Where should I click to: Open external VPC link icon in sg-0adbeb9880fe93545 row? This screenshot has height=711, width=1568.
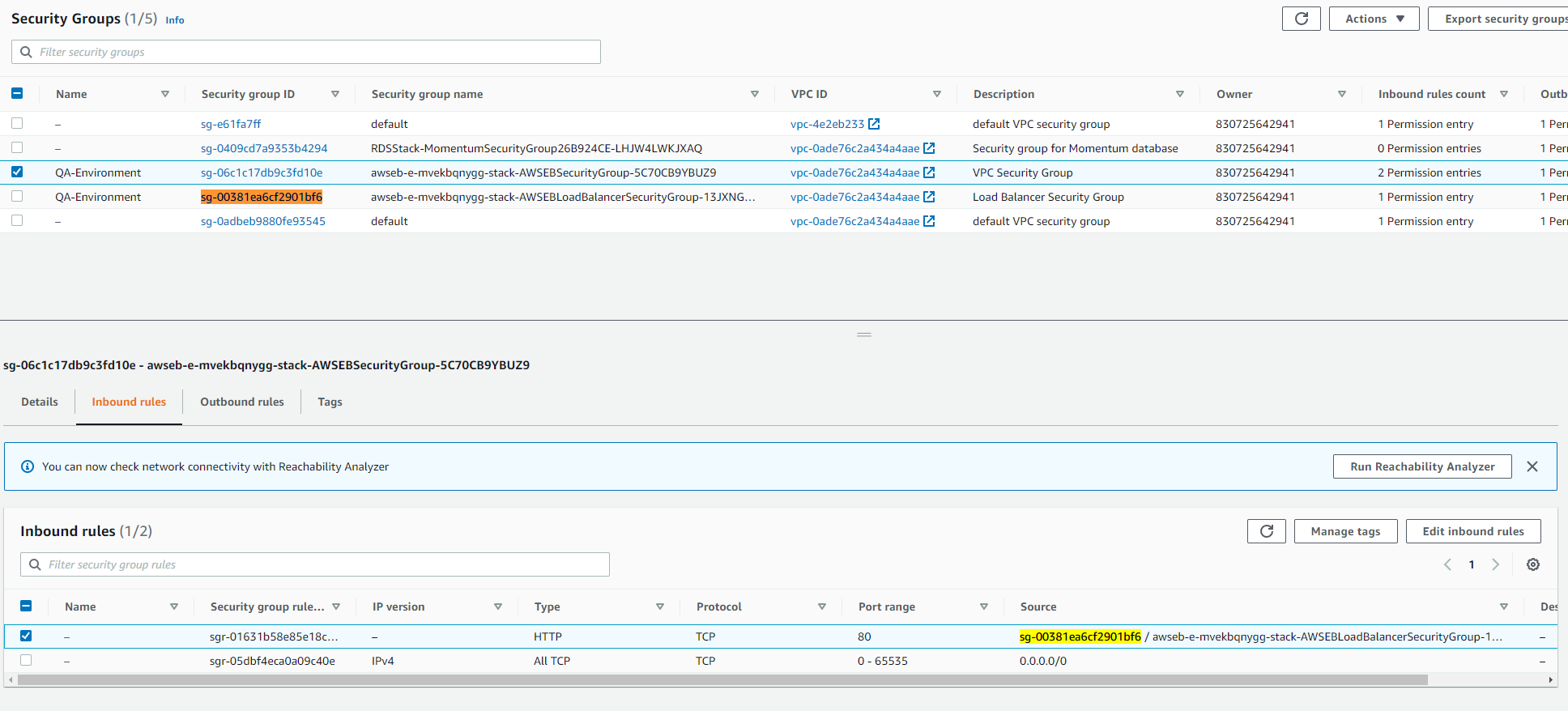929,221
